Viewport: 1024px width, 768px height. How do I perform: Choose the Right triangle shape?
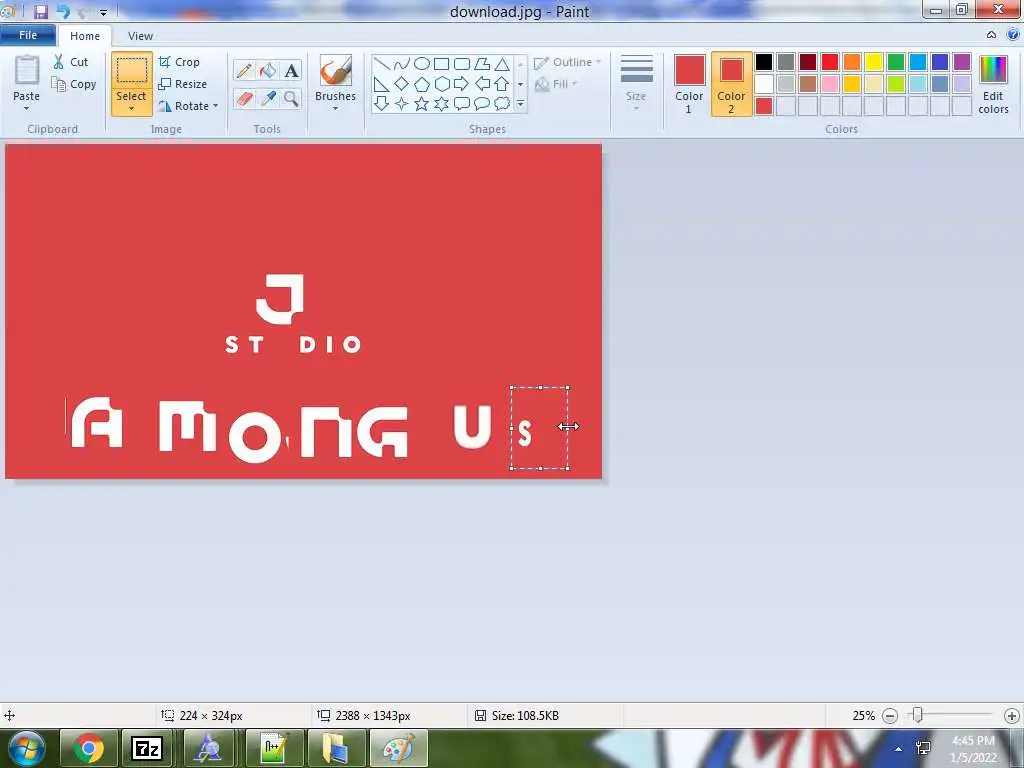click(x=382, y=84)
